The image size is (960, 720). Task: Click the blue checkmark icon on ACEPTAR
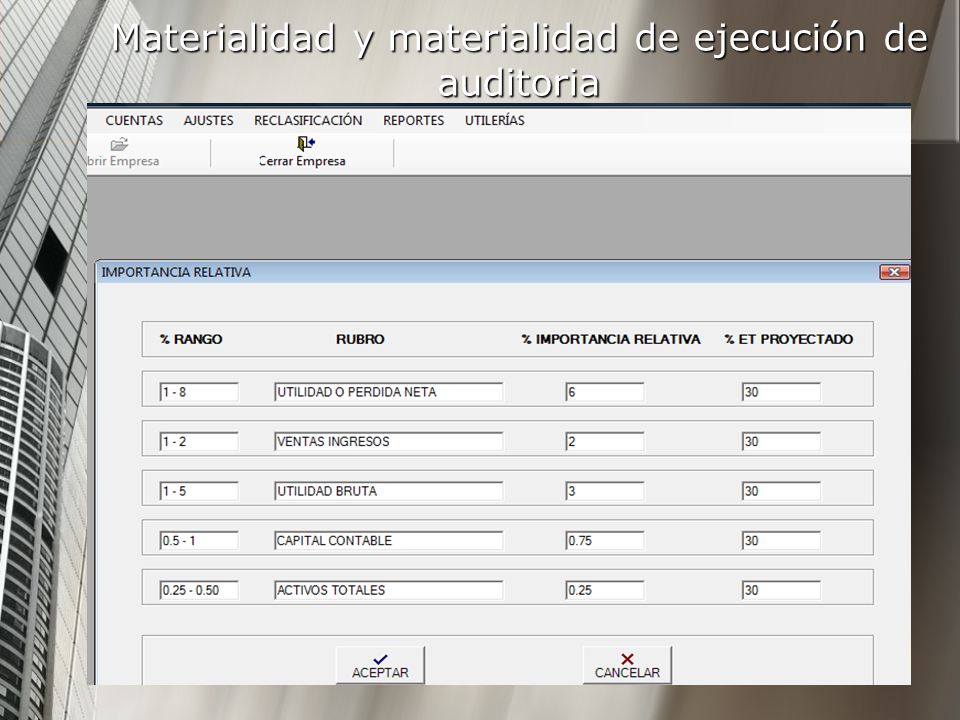point(380,659)
